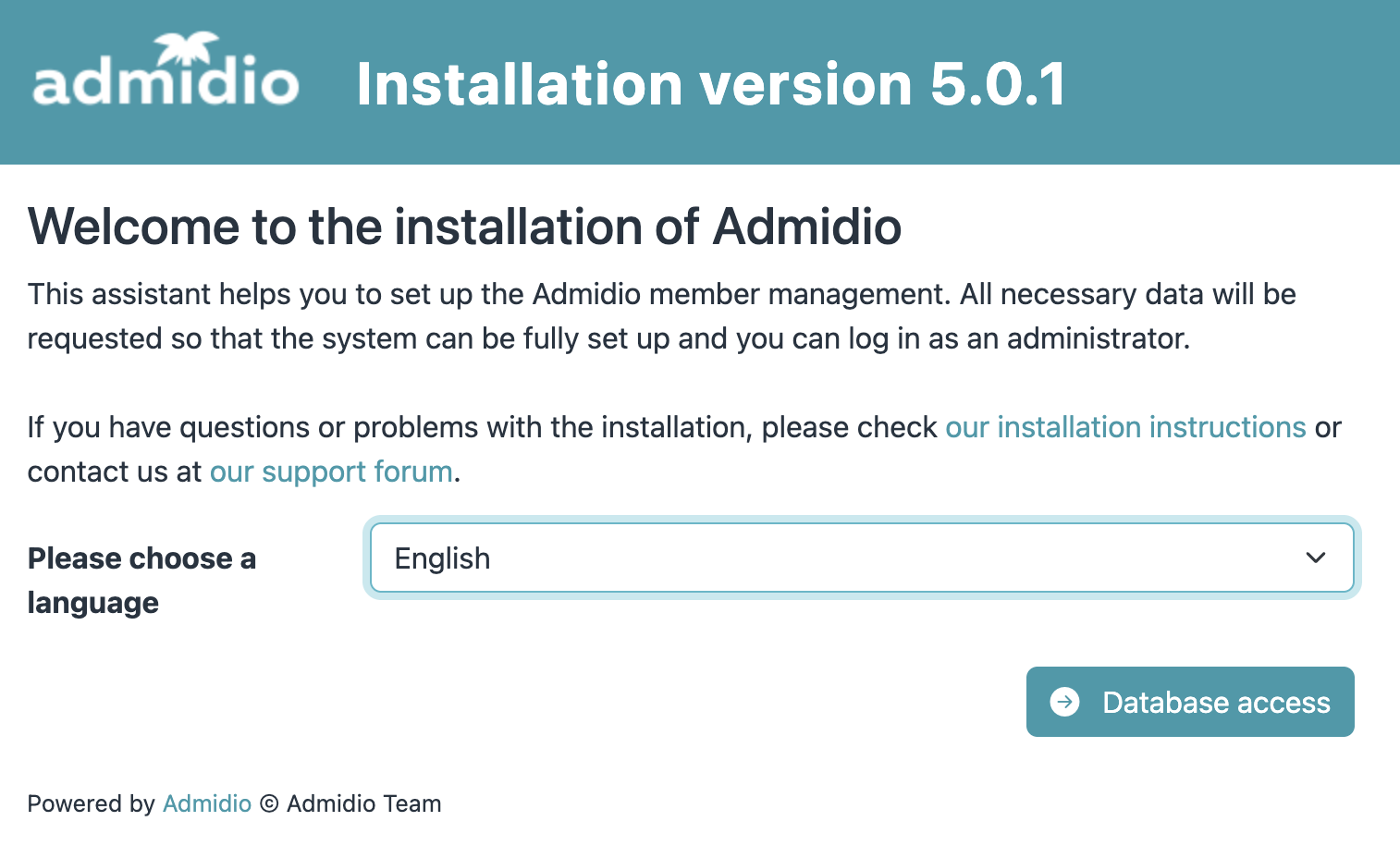Click the sentence beginning "If you have questions"
Viewport: 1400px width, 858px height.
(481, 427)
